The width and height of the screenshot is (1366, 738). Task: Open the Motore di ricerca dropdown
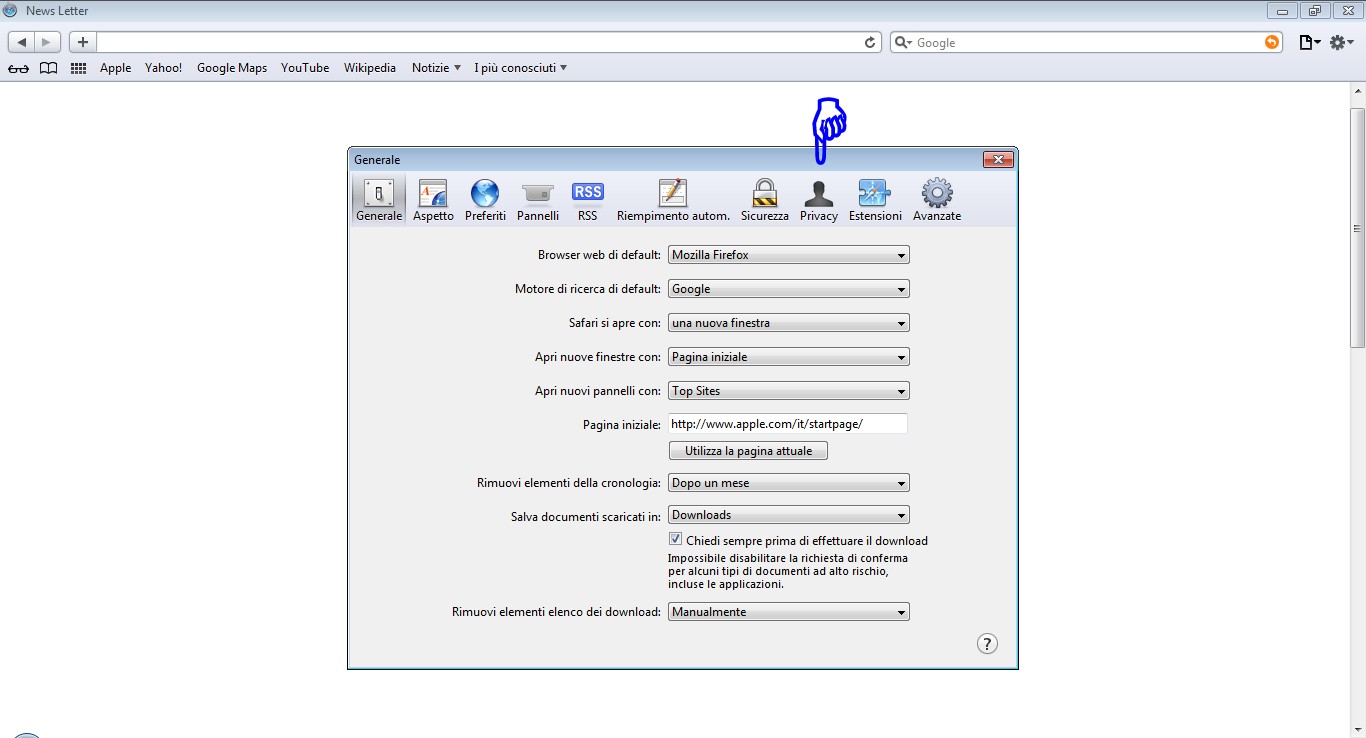point(788,289)
